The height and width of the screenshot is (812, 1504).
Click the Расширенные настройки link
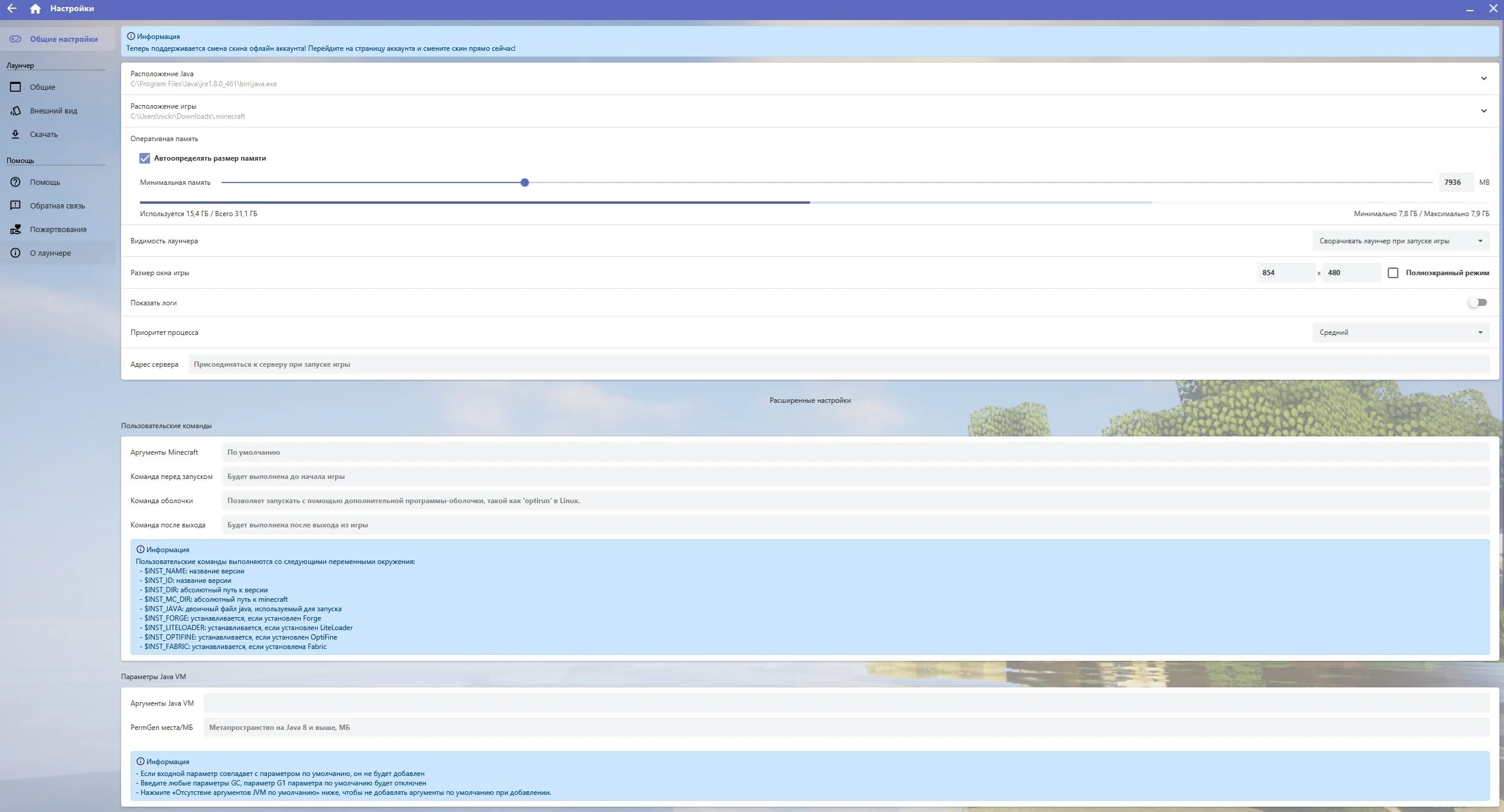(810, 400)
